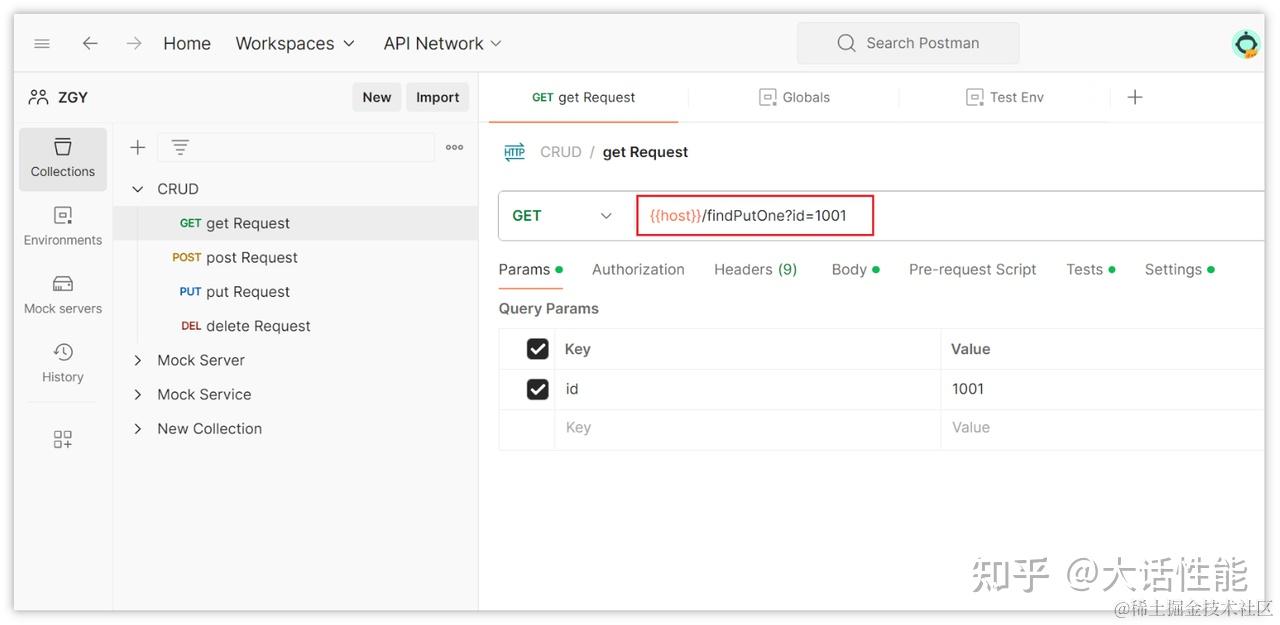
Task: Open the hamburger menu icon
Action: [x=42, y=43]
